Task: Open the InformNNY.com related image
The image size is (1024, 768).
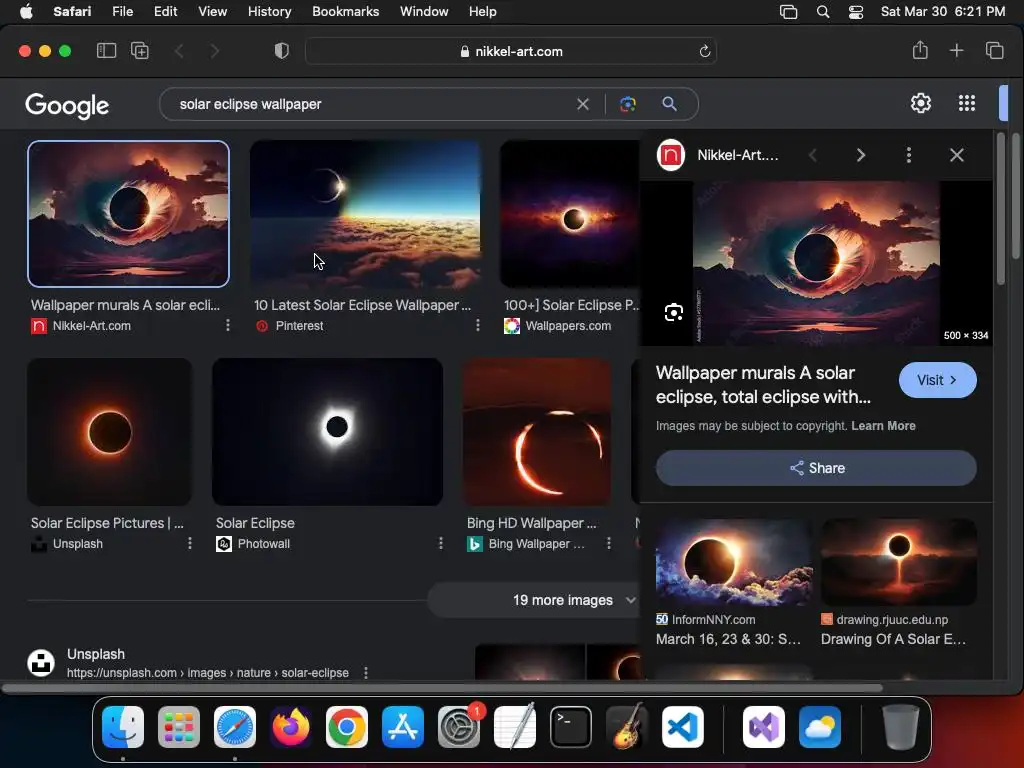Action: point(733,562)
